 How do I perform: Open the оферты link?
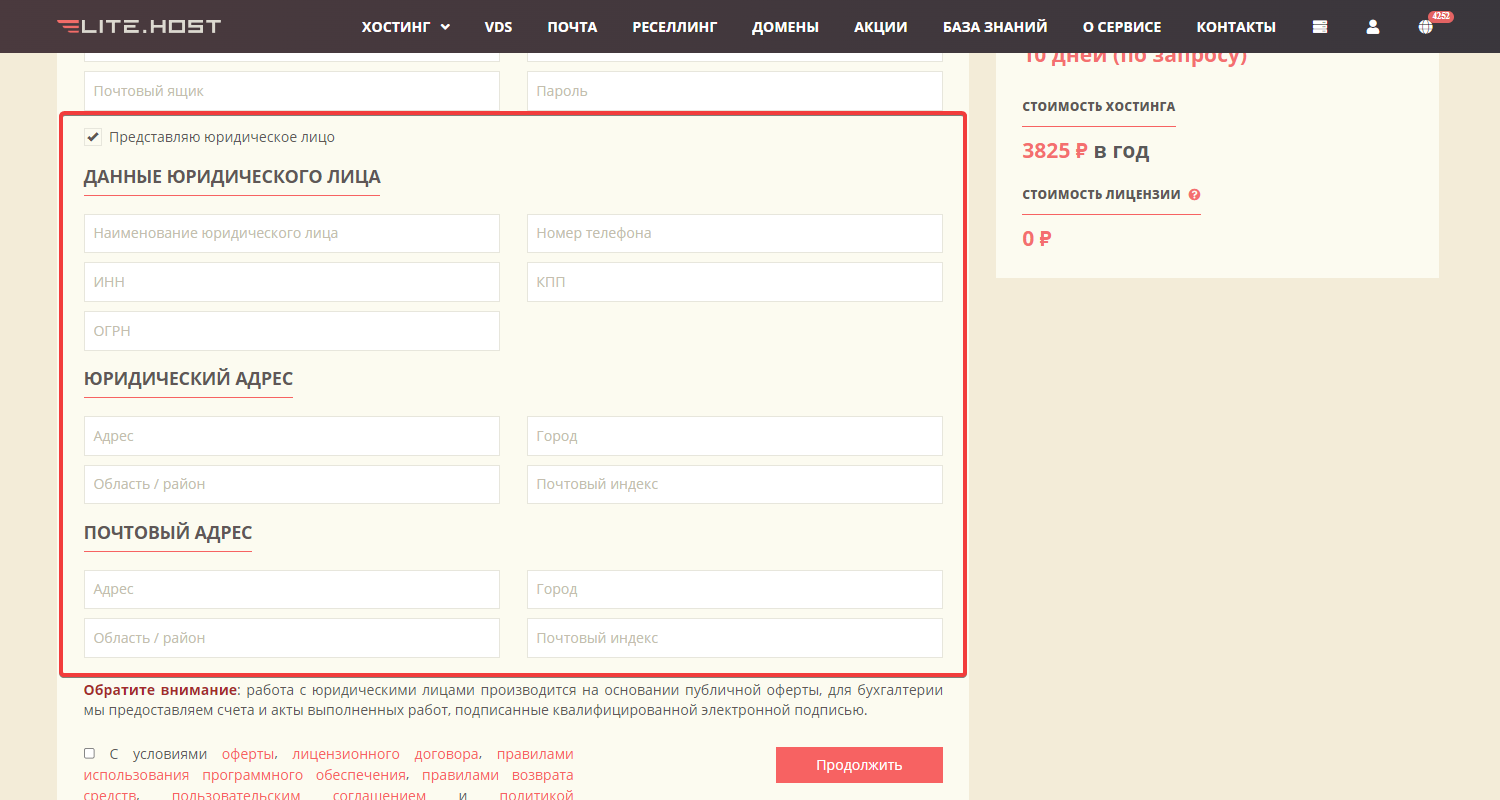tap(248, 754)
